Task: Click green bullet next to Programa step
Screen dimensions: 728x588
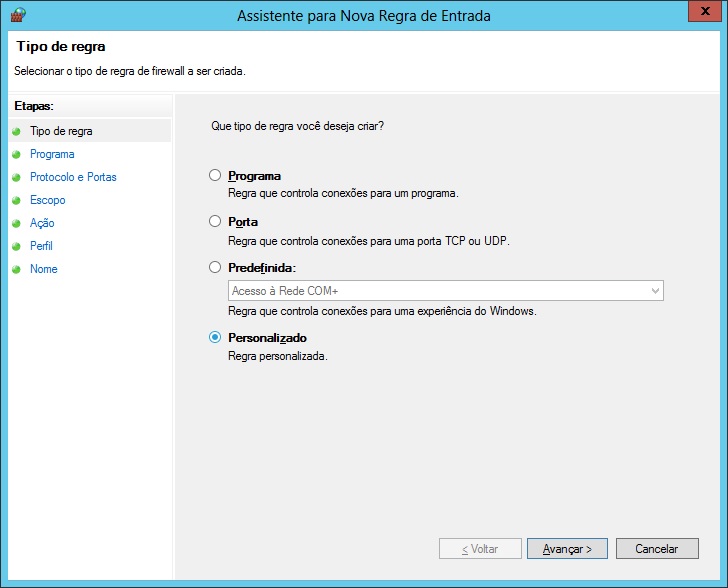Action: (x=16, y=154)
